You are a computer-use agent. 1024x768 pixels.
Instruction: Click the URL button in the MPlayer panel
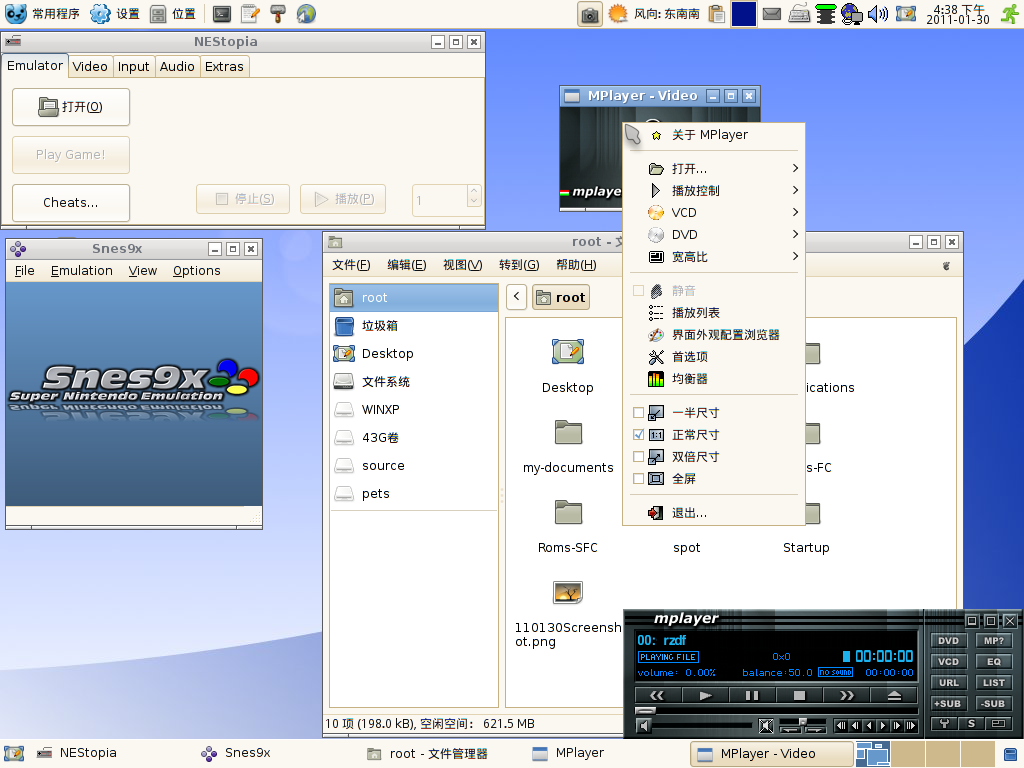pos(948,683)
